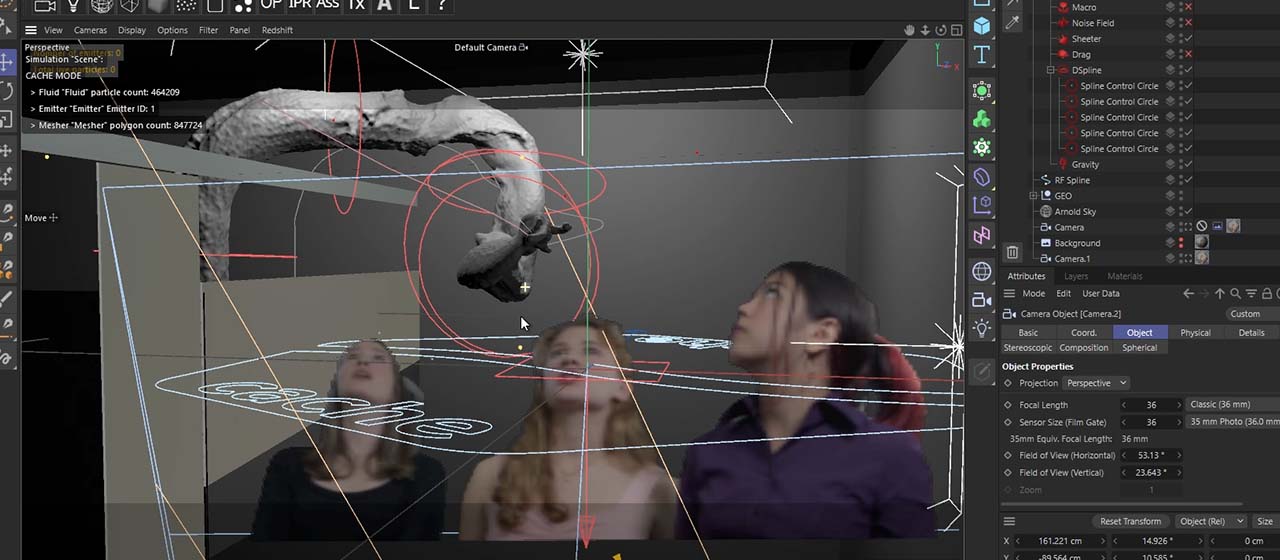The height and width of the screenshot is (560, 1280).
Task: Disable the Gravity object checkmark
Action: [1188, 164]
